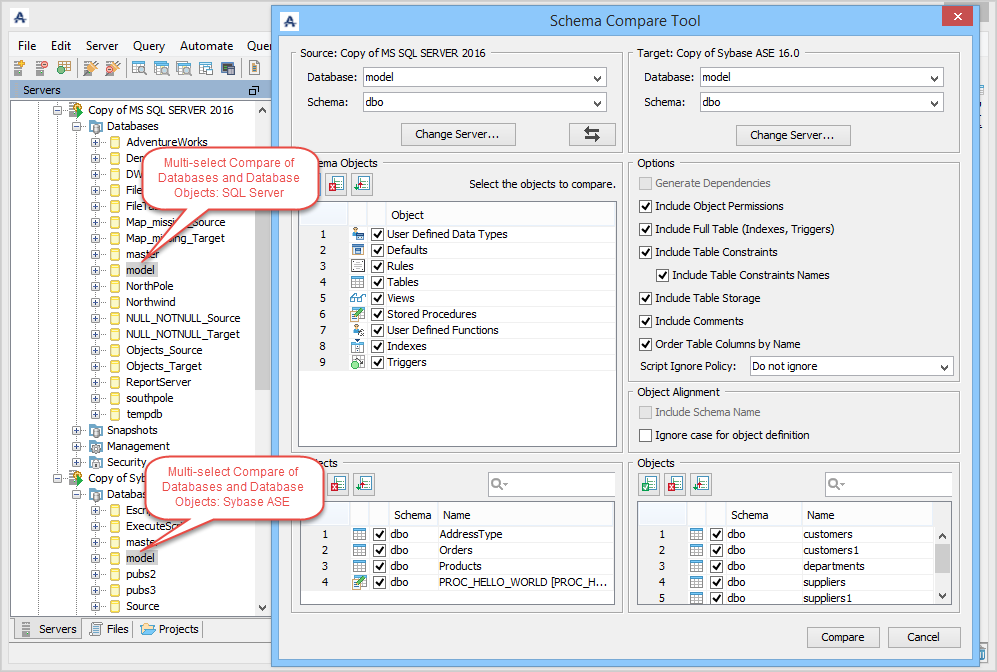Click the Compare button
997x672 pixels.
(843, 637)
